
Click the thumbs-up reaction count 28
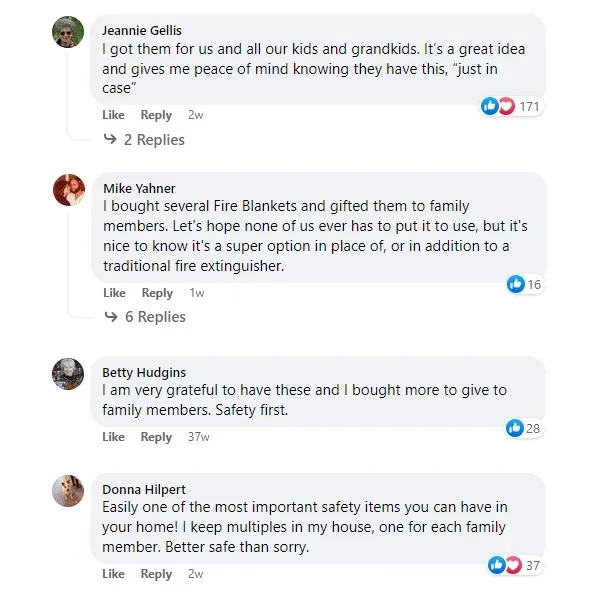(524, 428)
